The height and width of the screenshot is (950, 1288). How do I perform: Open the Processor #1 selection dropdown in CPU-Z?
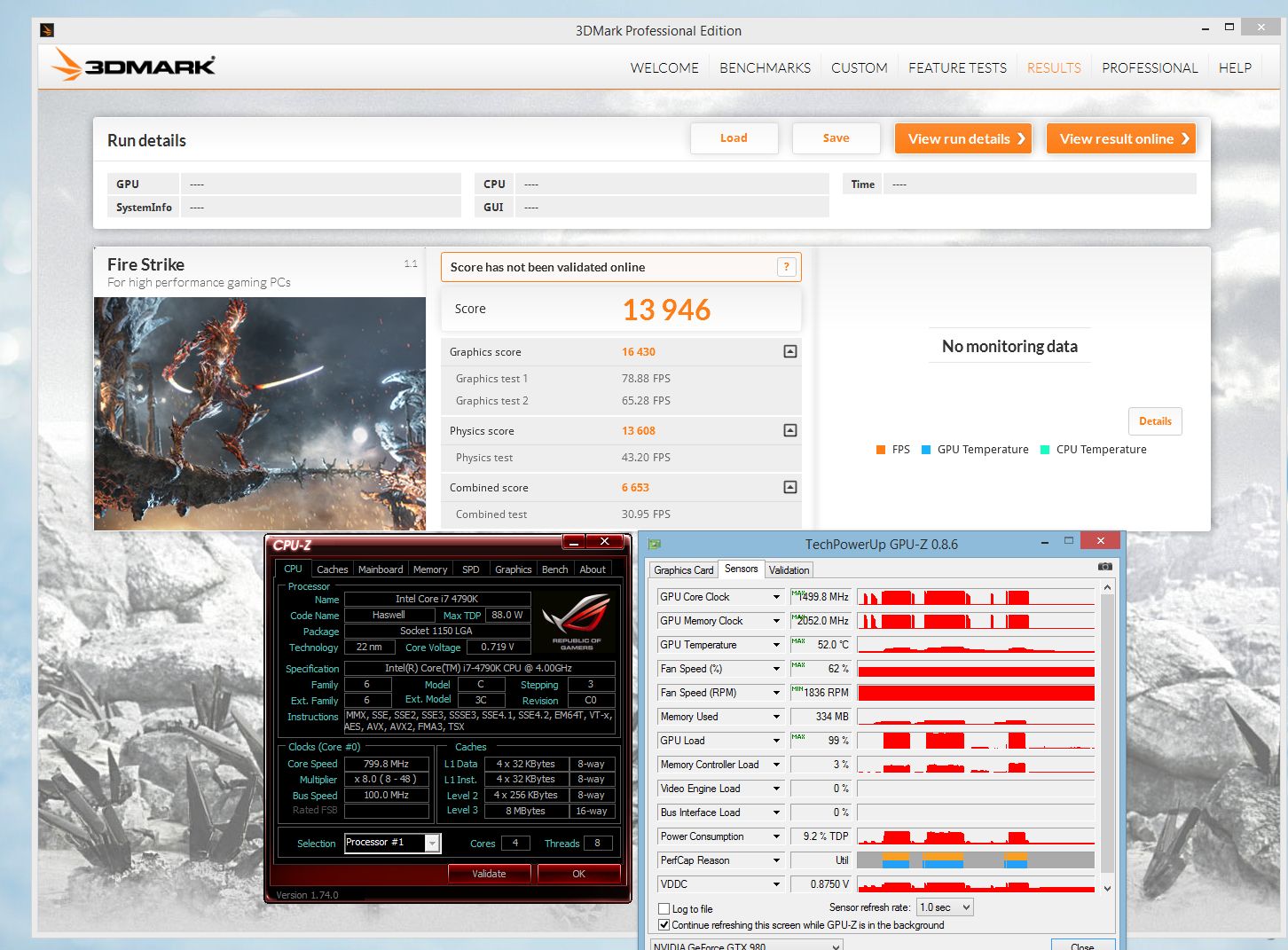point(432,843)
